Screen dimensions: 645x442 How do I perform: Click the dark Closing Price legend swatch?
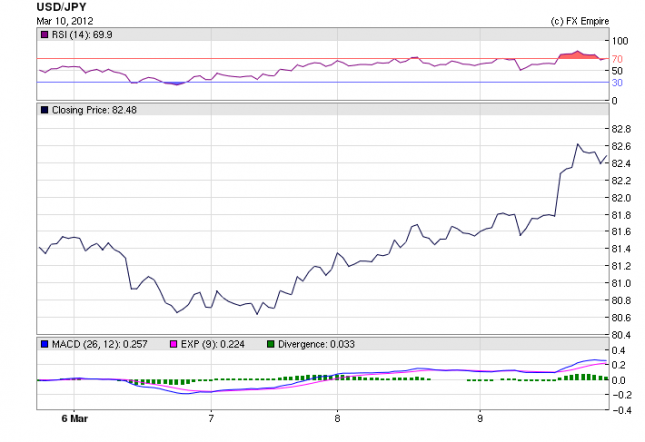tap(44, 110)
